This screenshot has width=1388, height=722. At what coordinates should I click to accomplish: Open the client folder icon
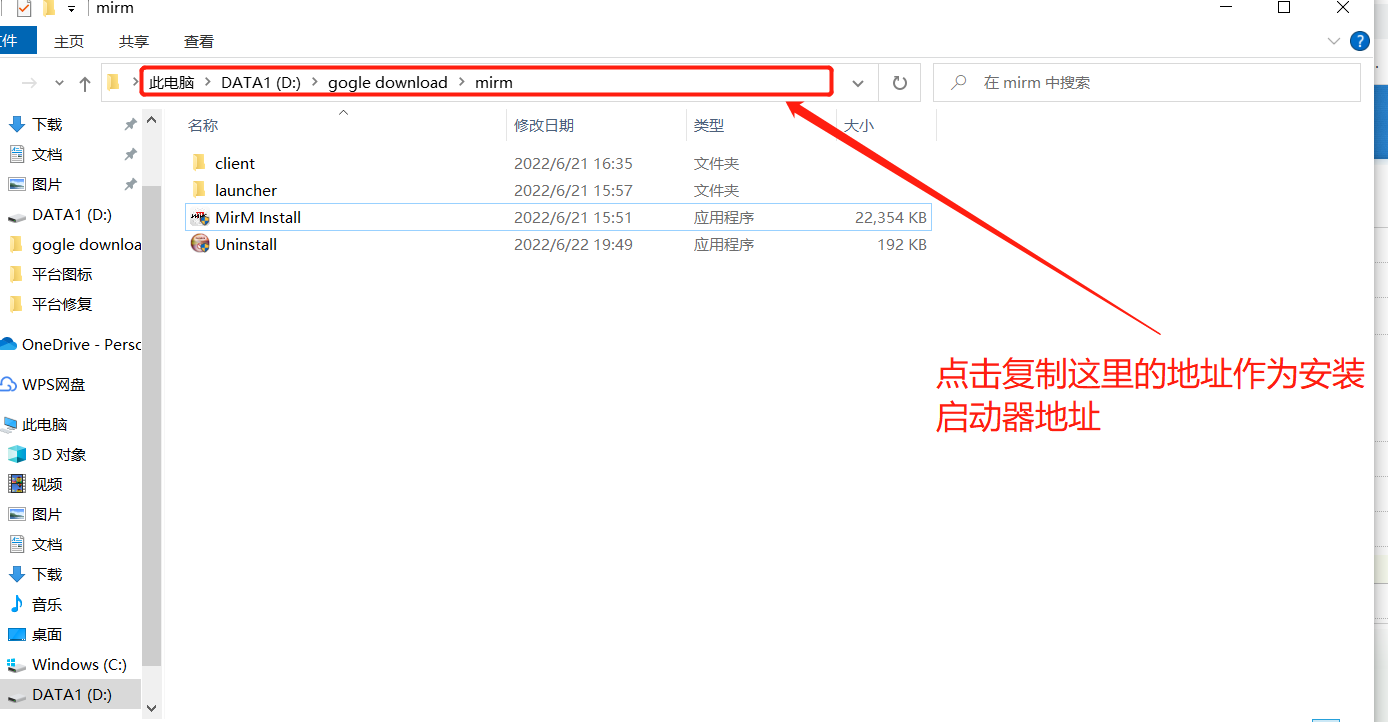coord(200,163)
